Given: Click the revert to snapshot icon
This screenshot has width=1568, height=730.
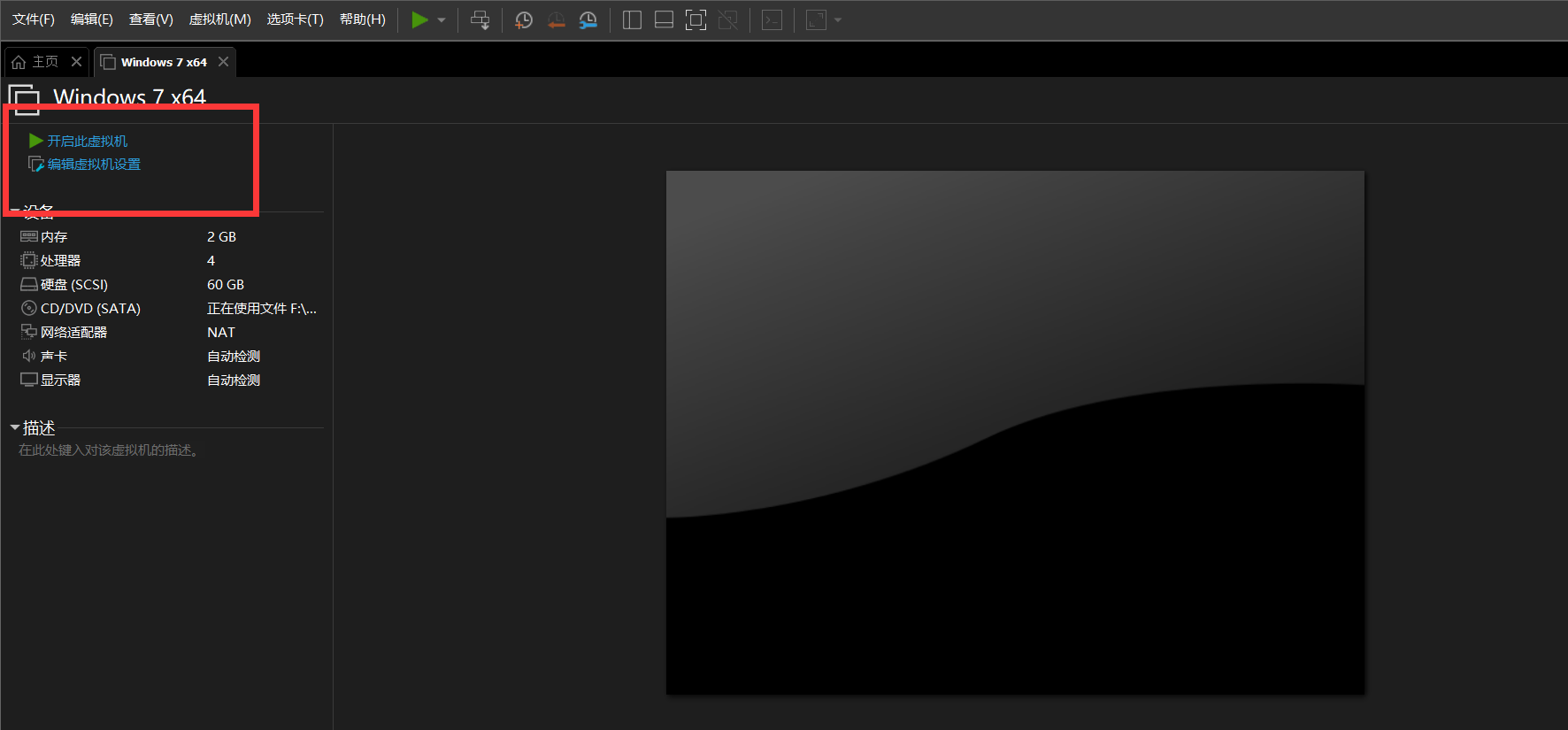Looking at the screenshot, I should click(x=556, y=19).
